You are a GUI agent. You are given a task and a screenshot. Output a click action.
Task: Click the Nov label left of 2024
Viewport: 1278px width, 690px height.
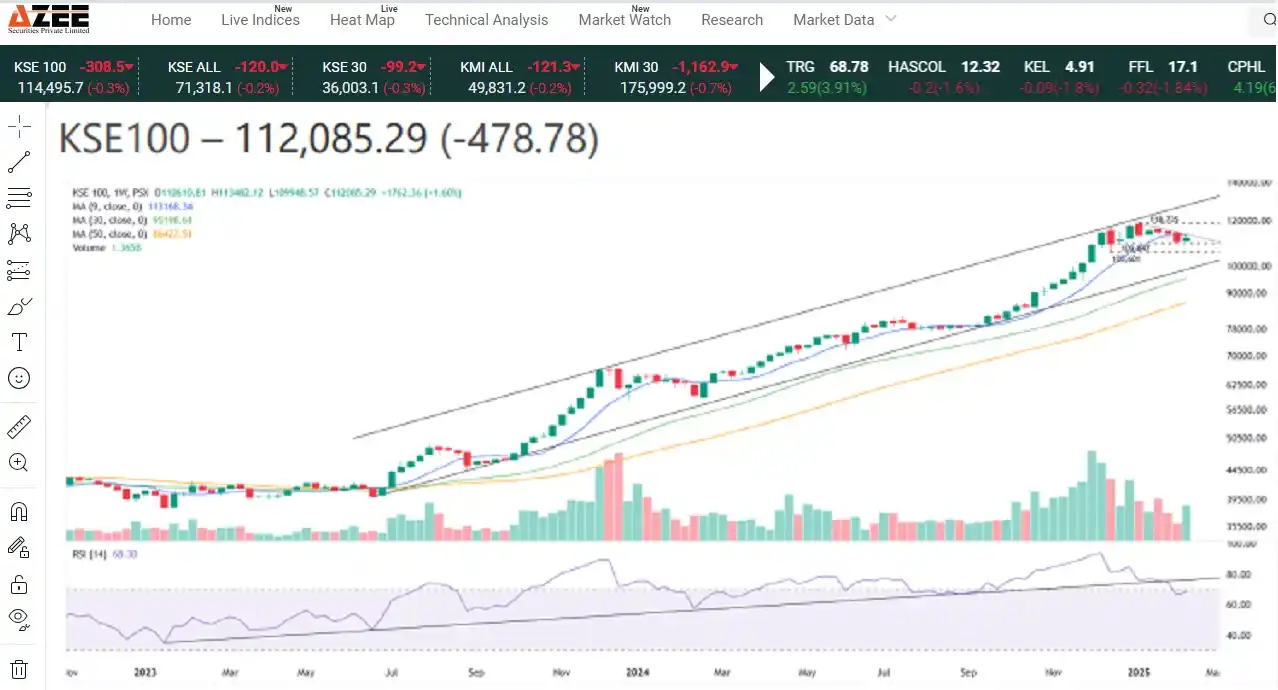pos(560,674)
